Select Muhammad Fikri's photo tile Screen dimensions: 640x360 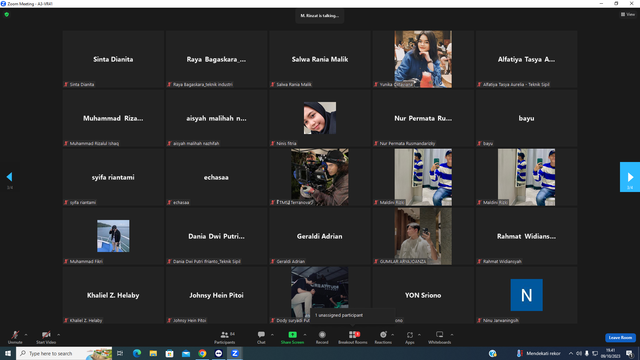coord(113,236)
